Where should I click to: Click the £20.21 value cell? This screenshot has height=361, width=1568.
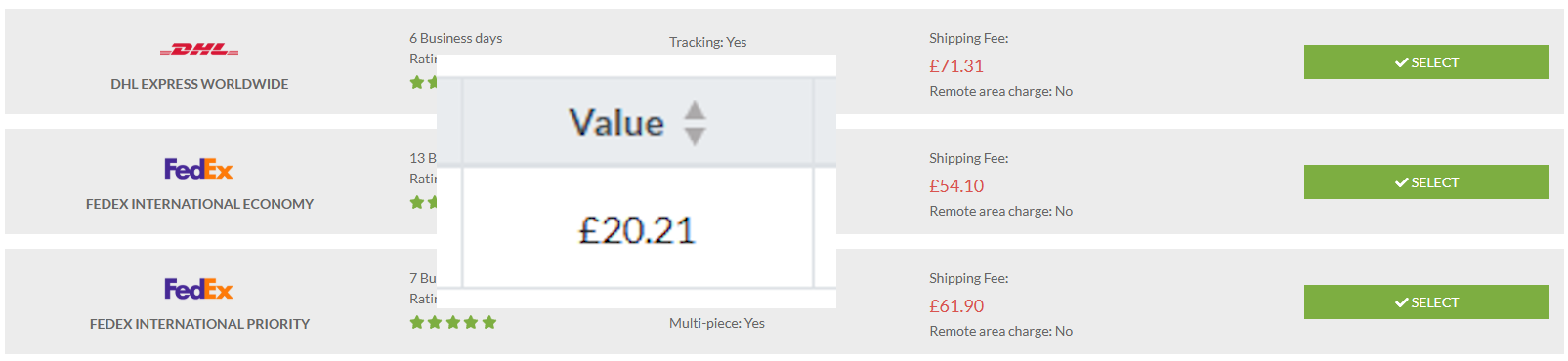(637, 230)
